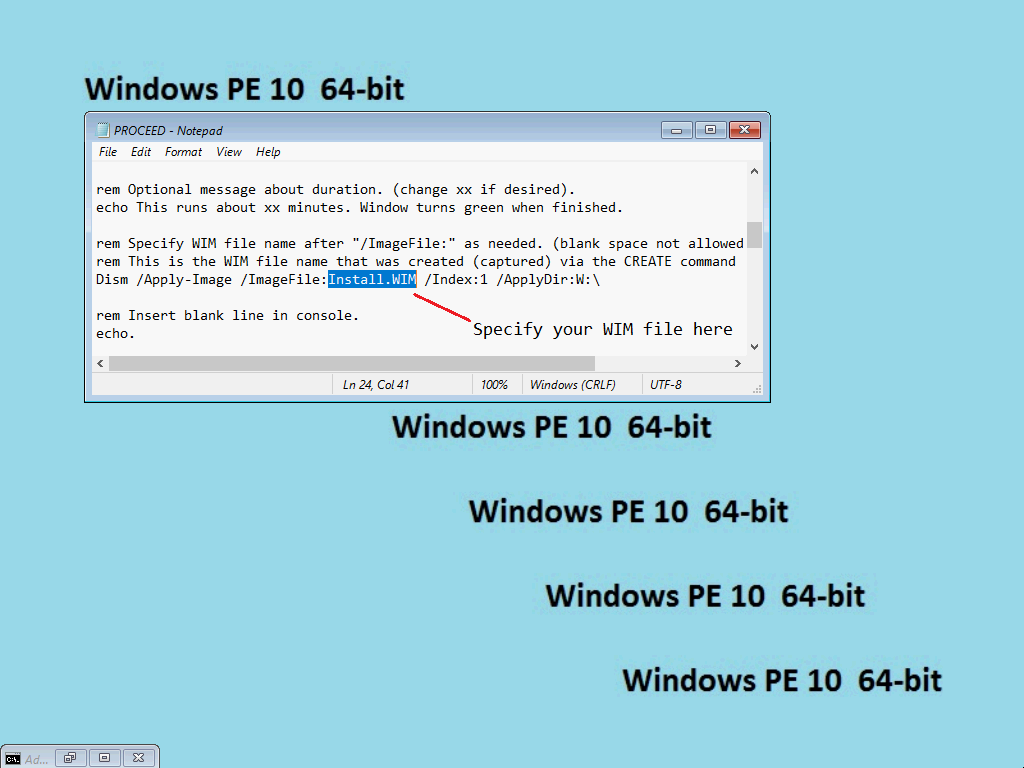Viewport: 1024px width, 768px height.
Task: Open the File menu in Notepad
Action: click(x=108, y=152)
